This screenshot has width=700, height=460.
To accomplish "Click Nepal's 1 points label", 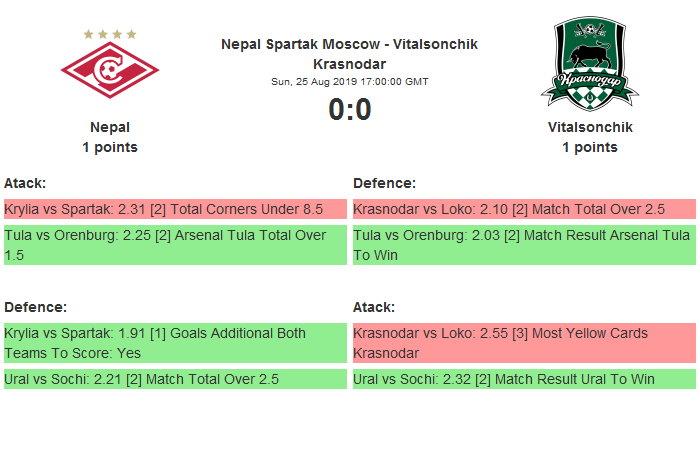I will [110, 147].
